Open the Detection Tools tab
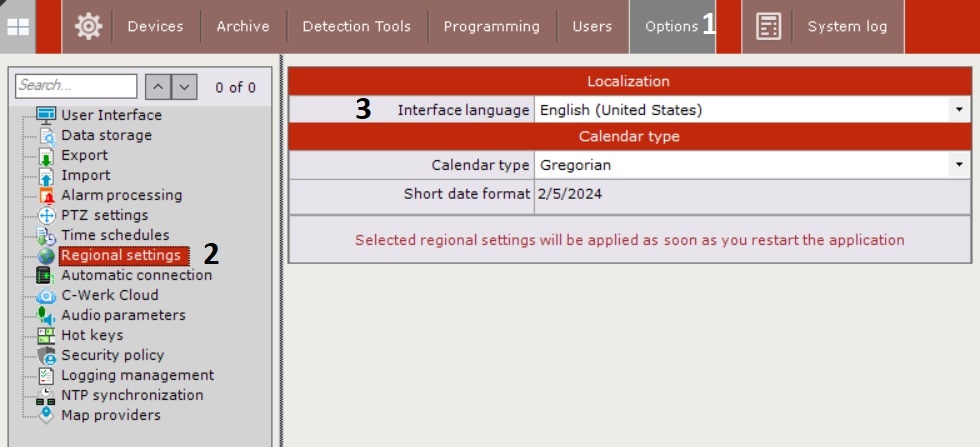This screenshot has width=980, height=447. [356, 27]
